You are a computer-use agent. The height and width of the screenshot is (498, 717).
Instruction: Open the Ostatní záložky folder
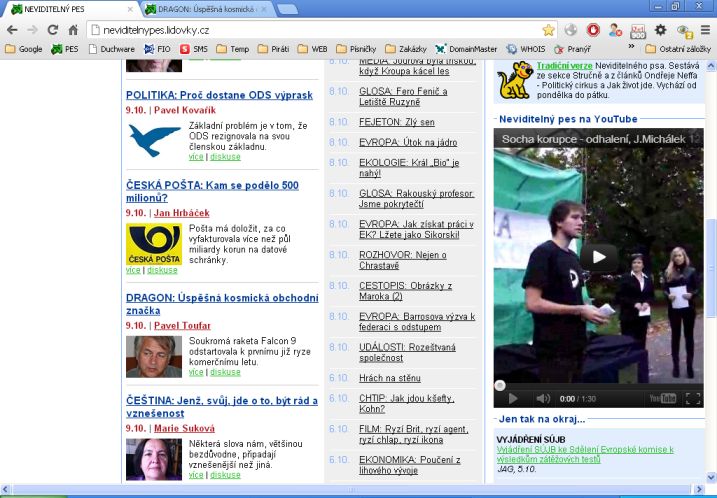[678, 49]
